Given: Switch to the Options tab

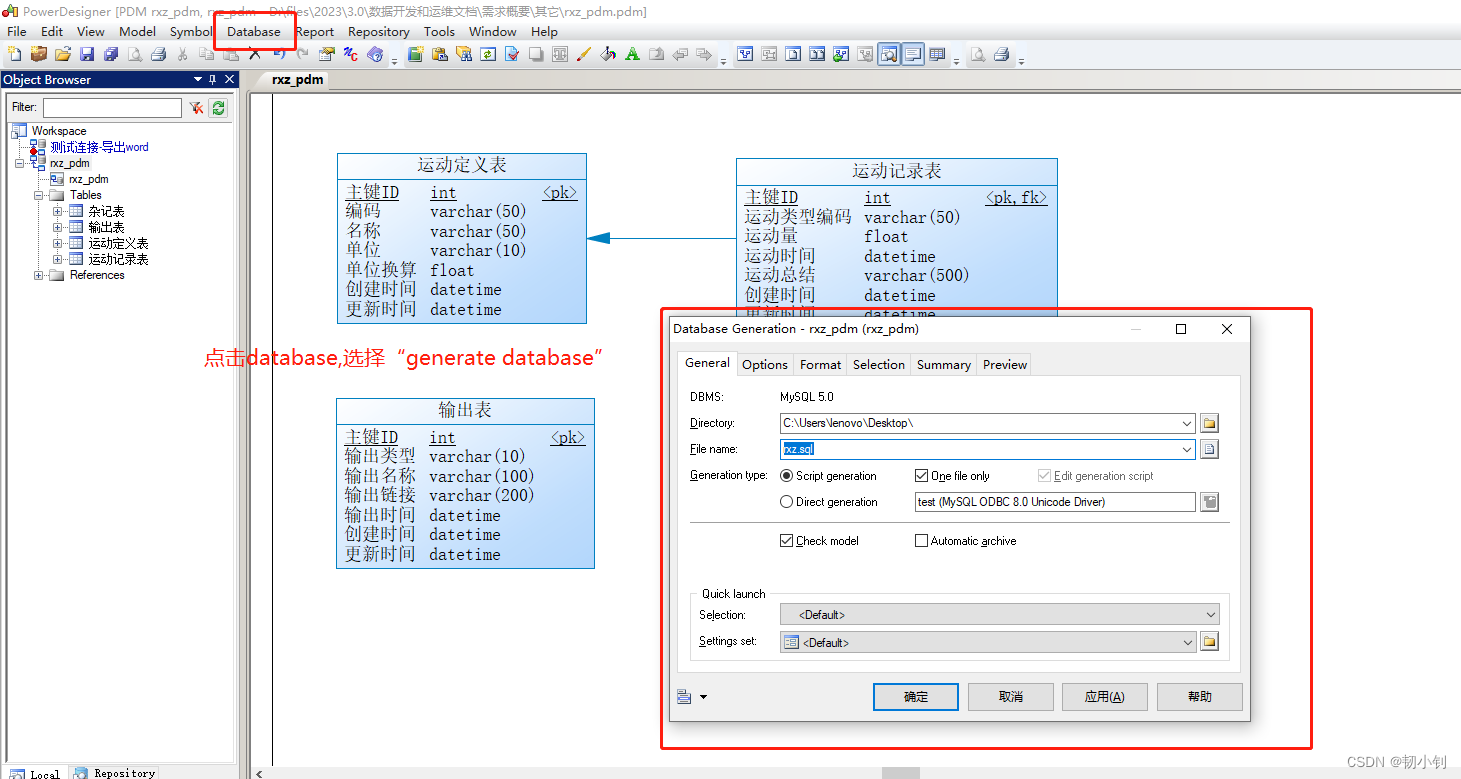Looking at the screenshot, I should coord(765,365).
